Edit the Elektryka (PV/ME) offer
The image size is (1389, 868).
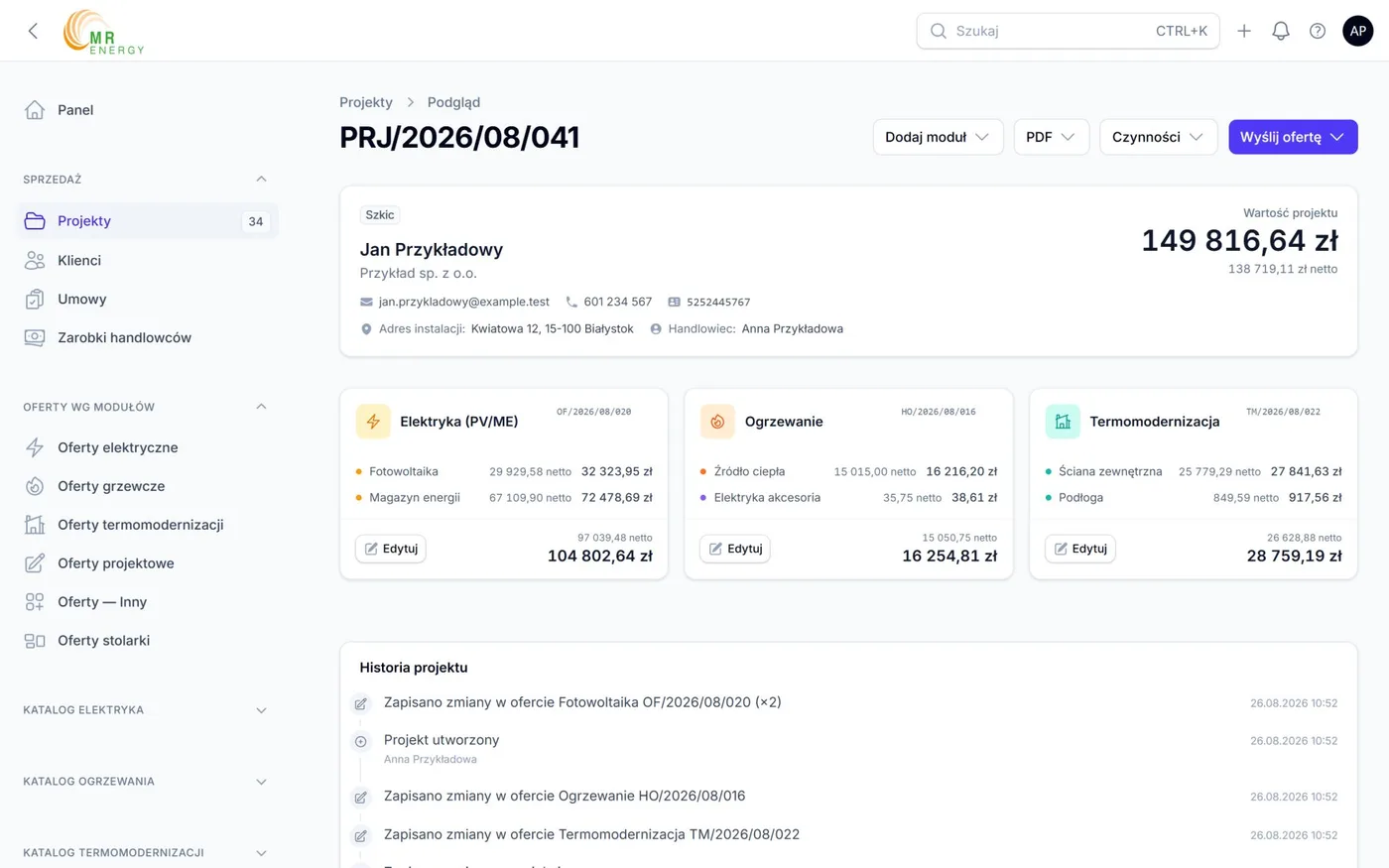coord(391,549)
